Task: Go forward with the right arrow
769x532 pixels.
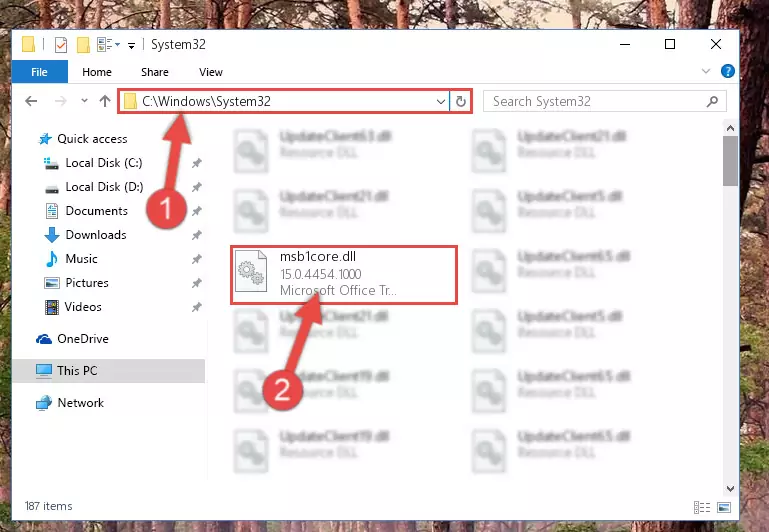Action: (61, 101)
